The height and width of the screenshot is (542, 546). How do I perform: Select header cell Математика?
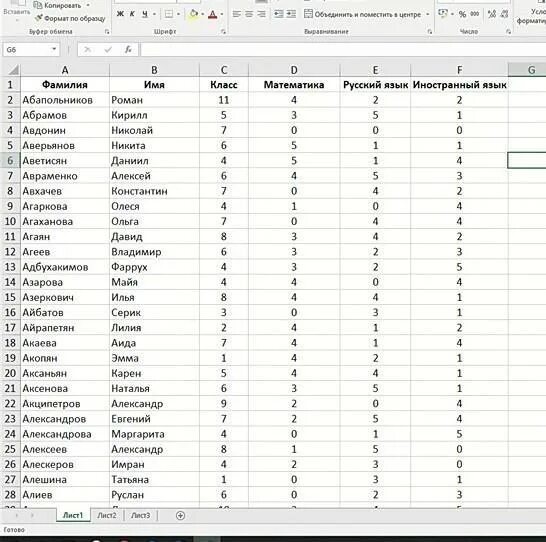tap(294, 85)
